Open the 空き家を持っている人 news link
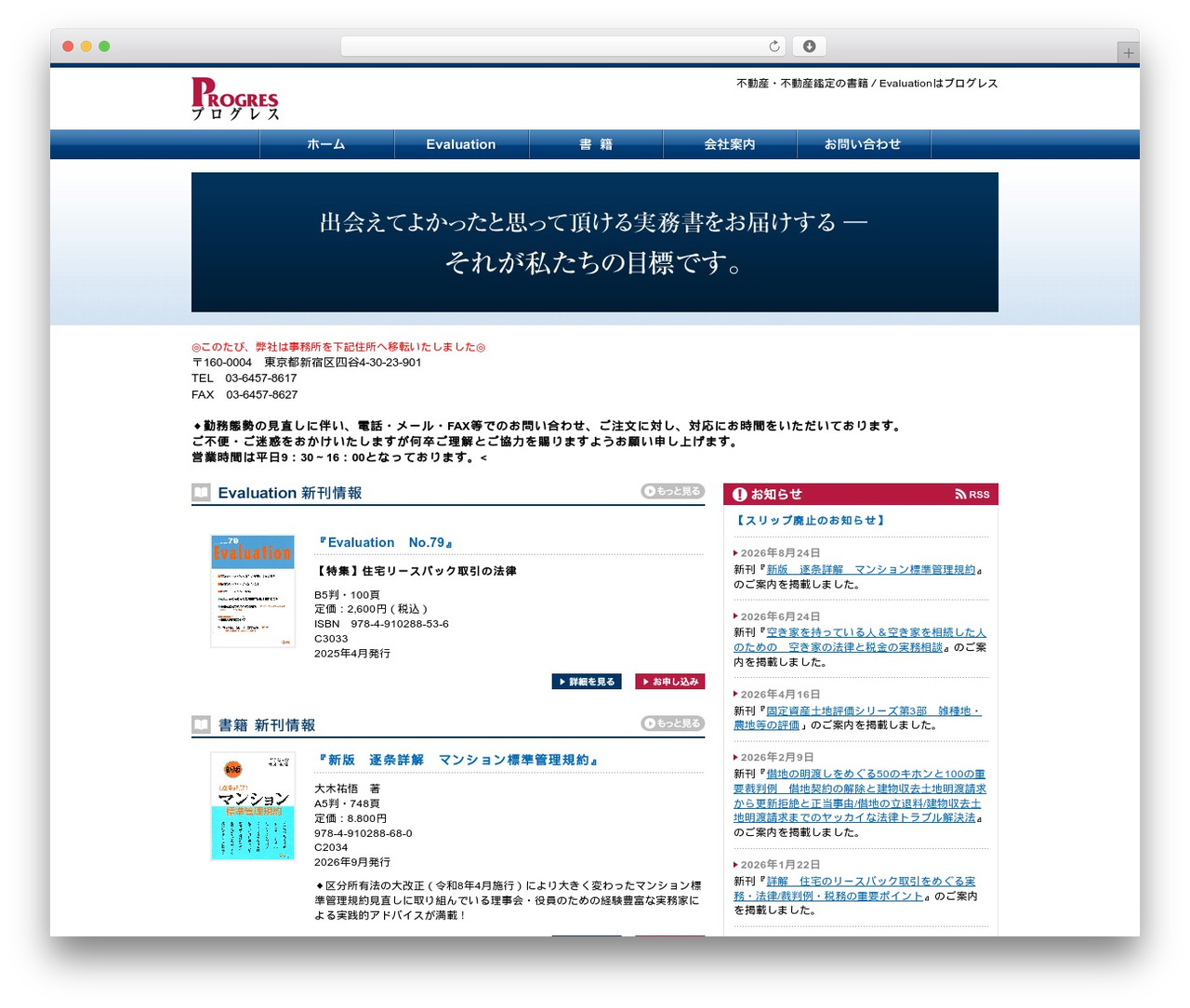 pos(860,640)
